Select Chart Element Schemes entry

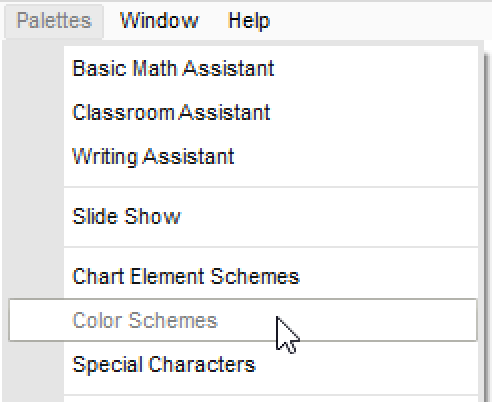243,276
